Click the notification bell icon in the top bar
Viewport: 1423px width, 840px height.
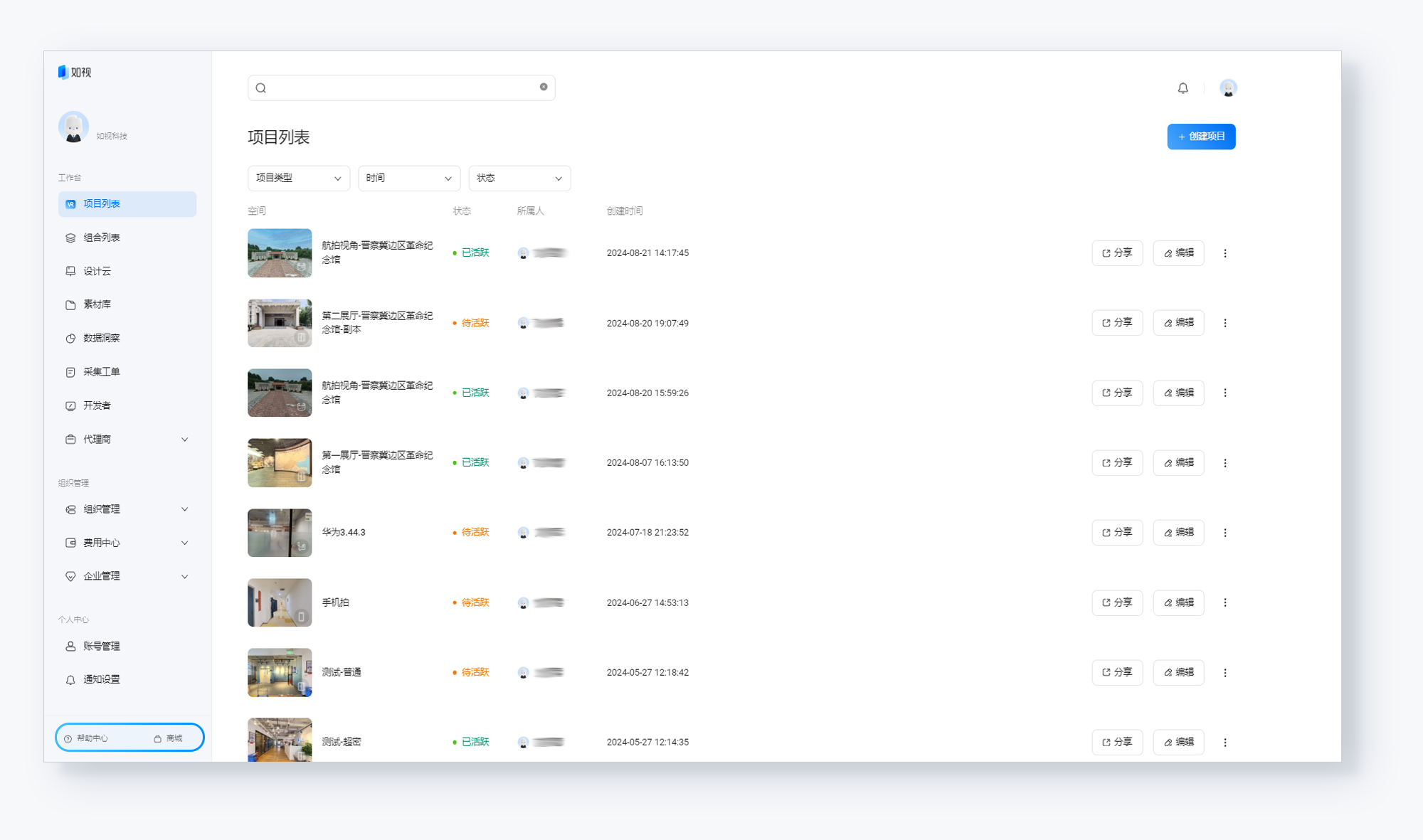coord(1183,88)
